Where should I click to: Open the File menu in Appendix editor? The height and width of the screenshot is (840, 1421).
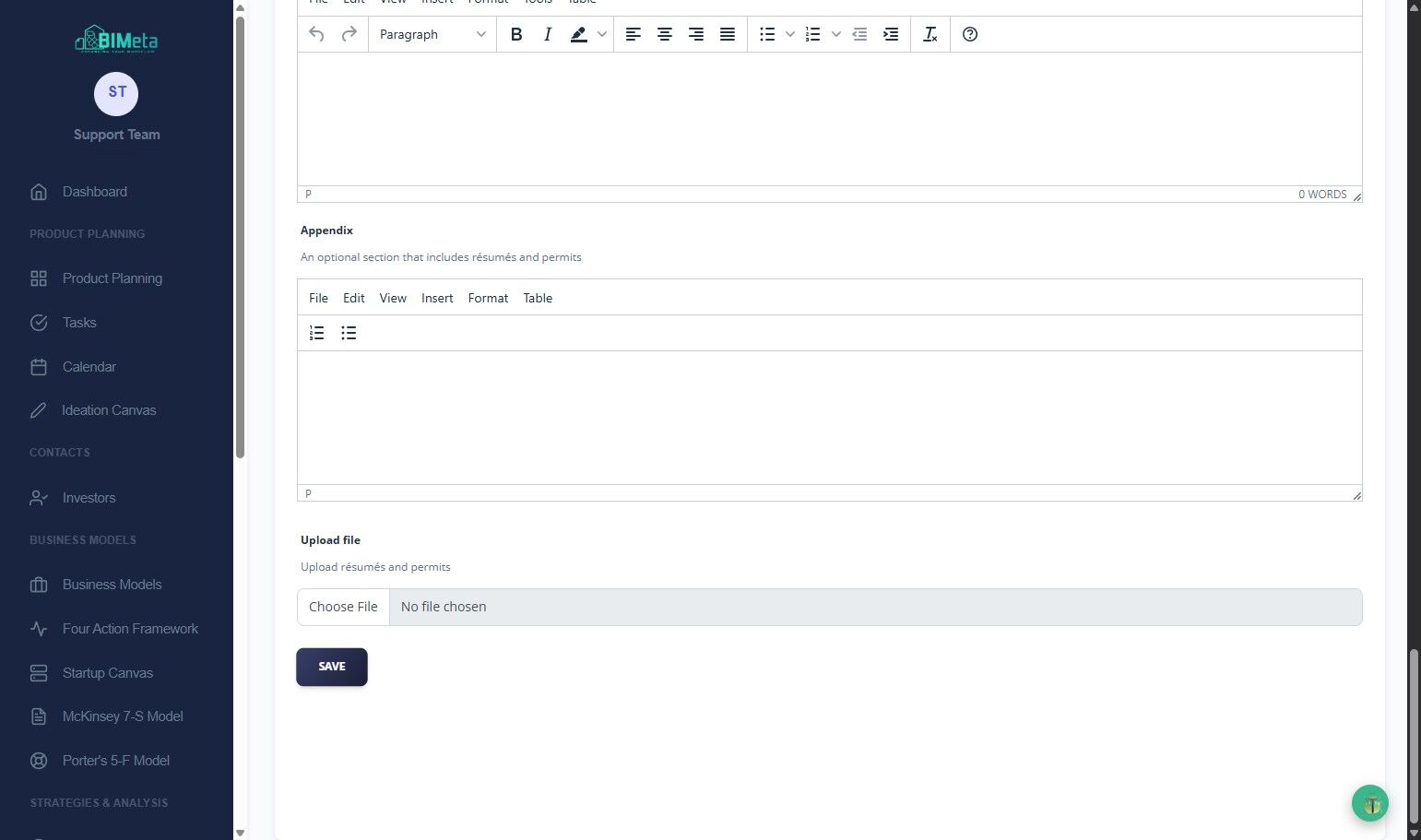click(x=318, y=298)
